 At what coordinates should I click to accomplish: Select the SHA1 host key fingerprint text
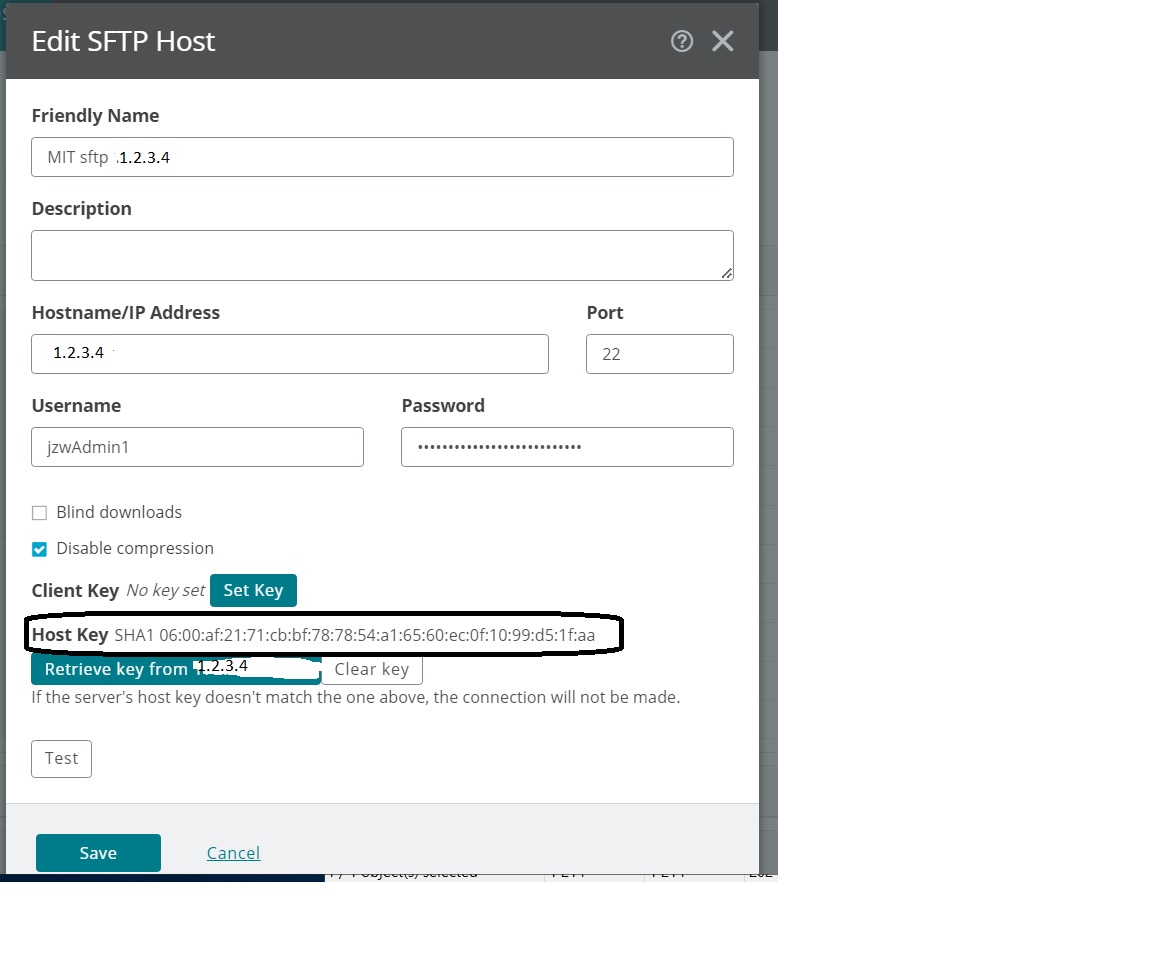(x=355, y=636)
